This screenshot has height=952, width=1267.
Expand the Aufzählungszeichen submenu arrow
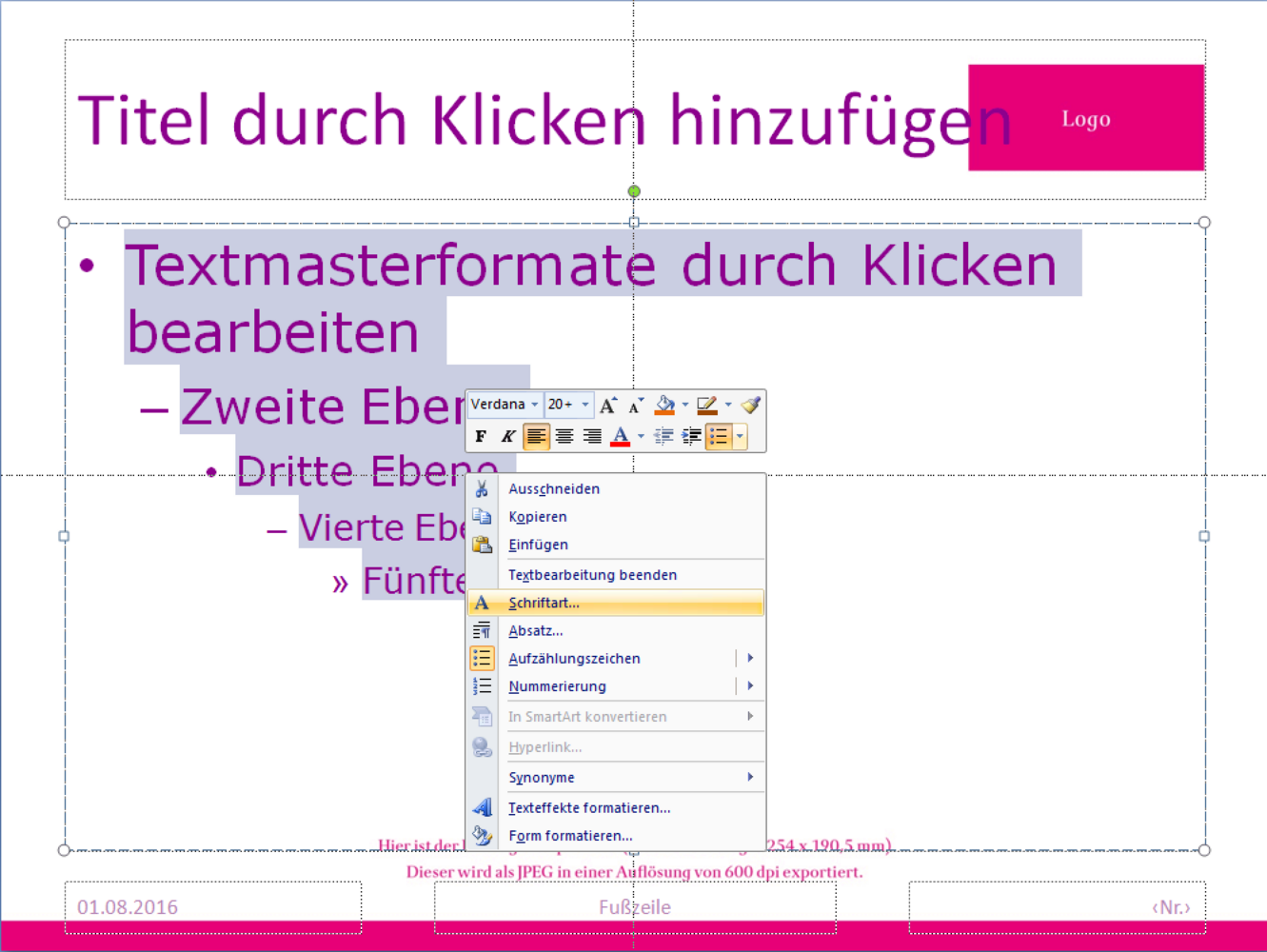tap(750, 658)
